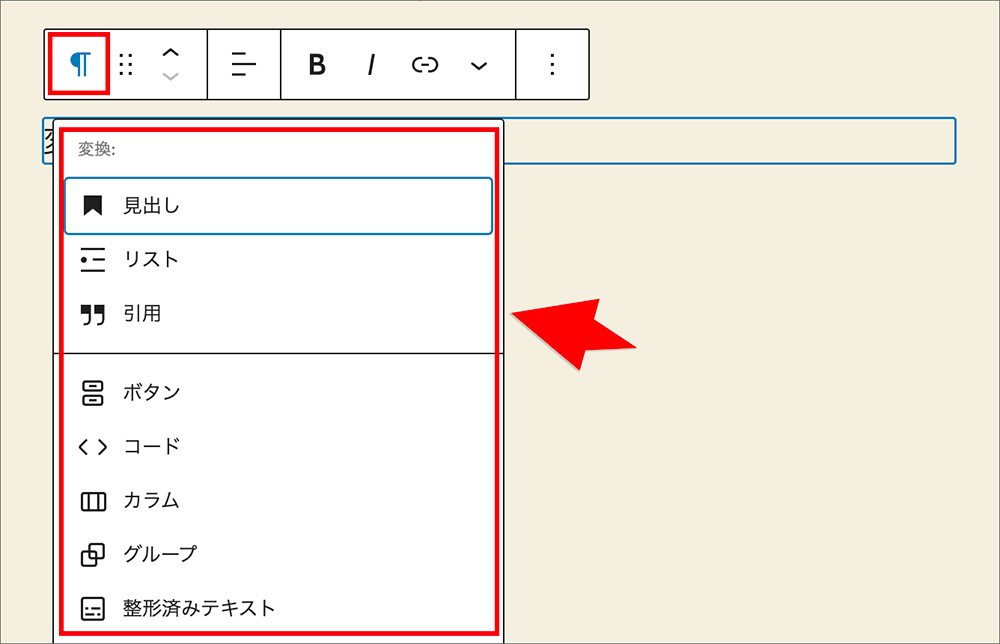Toggle bold formatting
This screenshot has width=1000, height=644.
click(317, 65)
